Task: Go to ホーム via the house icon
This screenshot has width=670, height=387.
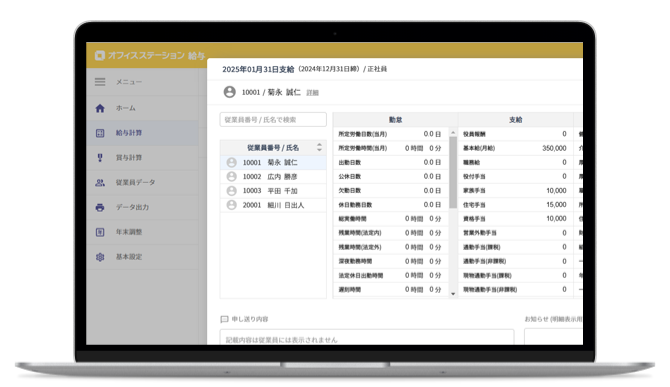Action: [100, 108]
